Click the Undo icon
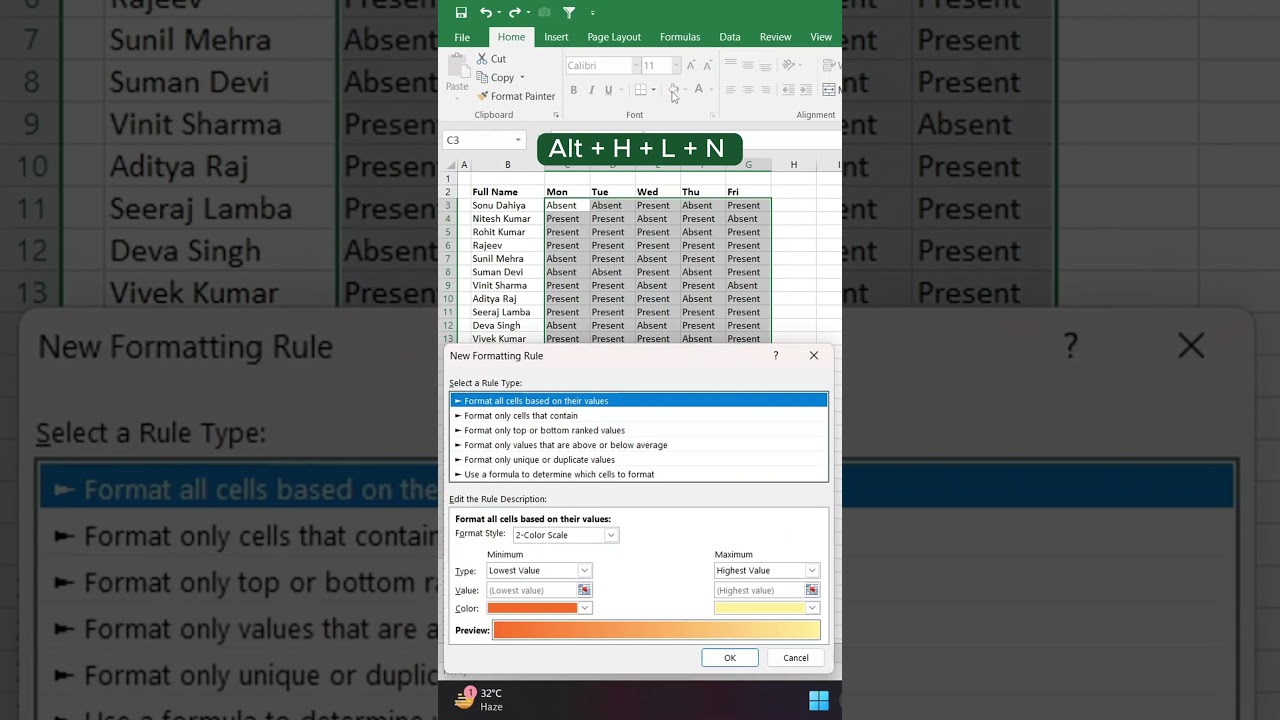The width and height of the screenshot is (1280, 720). pyautogui.click(x=487, y=12)
